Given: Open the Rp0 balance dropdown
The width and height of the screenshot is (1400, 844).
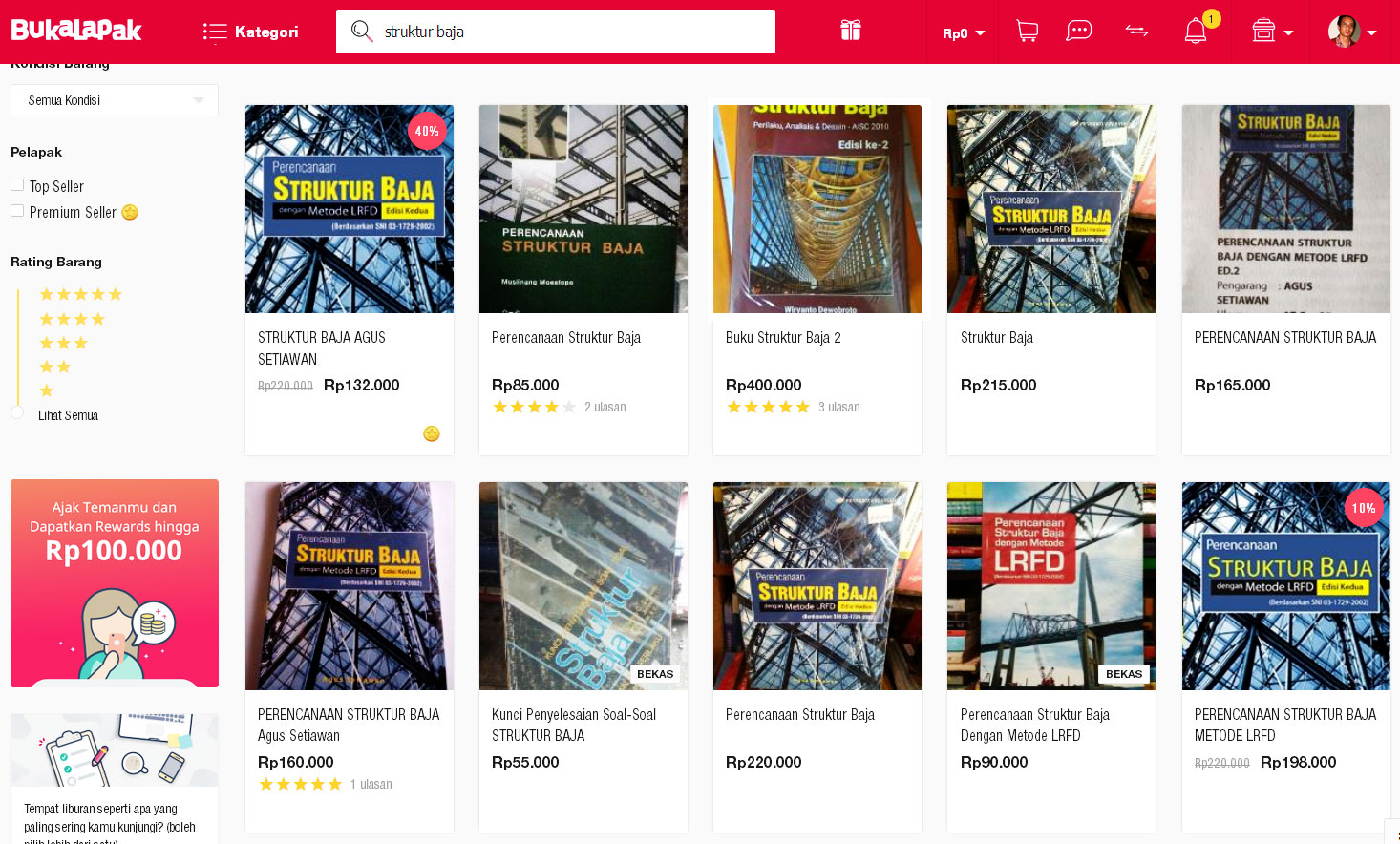Looking at the screenshot, I should click(x=963, y=33).
